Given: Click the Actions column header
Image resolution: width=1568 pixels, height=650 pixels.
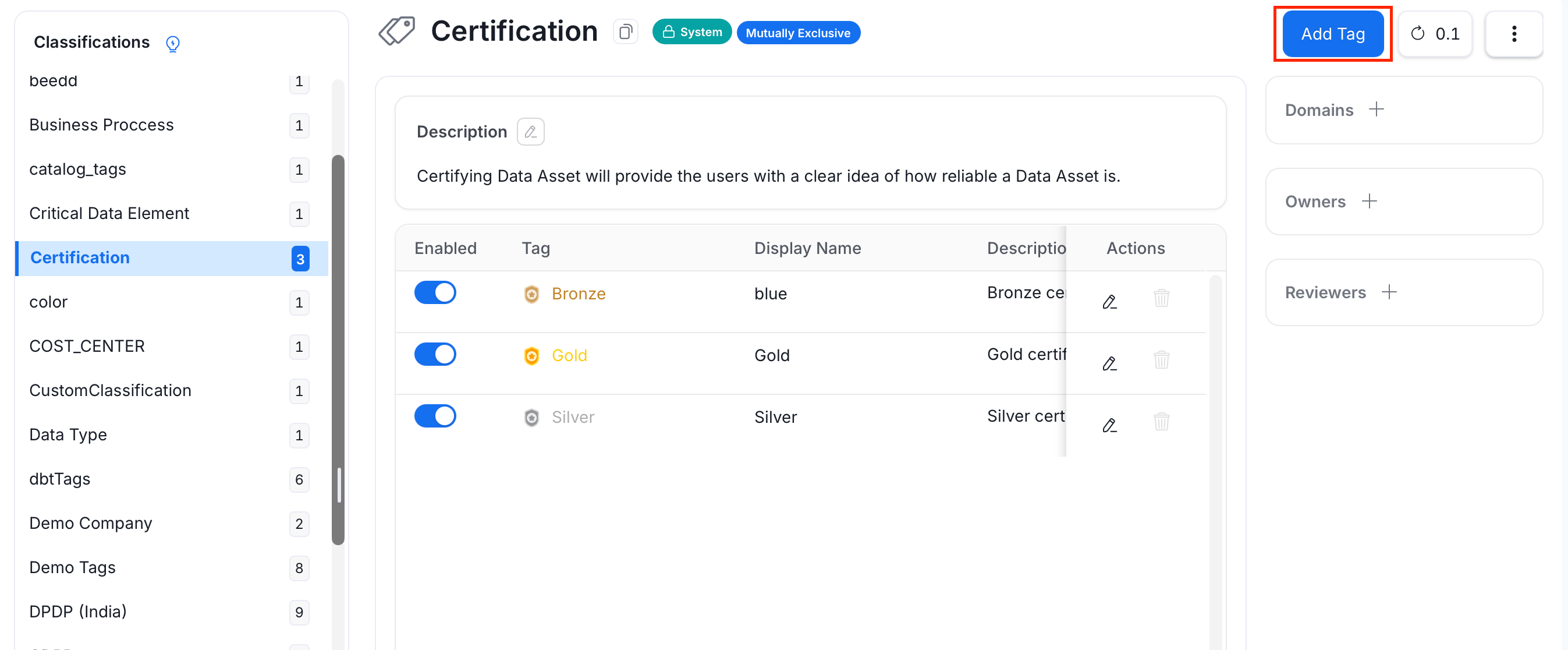Looking at the screenshot, I should click(1135, 248).
